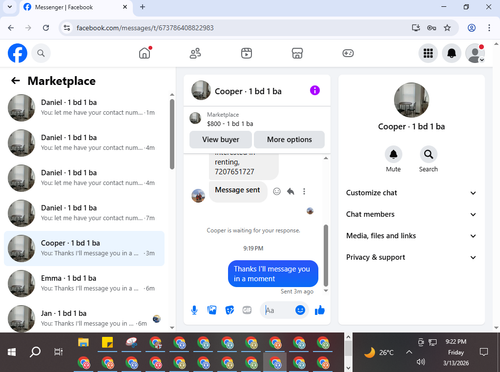This screenshot has width=500, height=372.
Task: Open the Video (Reels) icon
Action: pos(246,53)
